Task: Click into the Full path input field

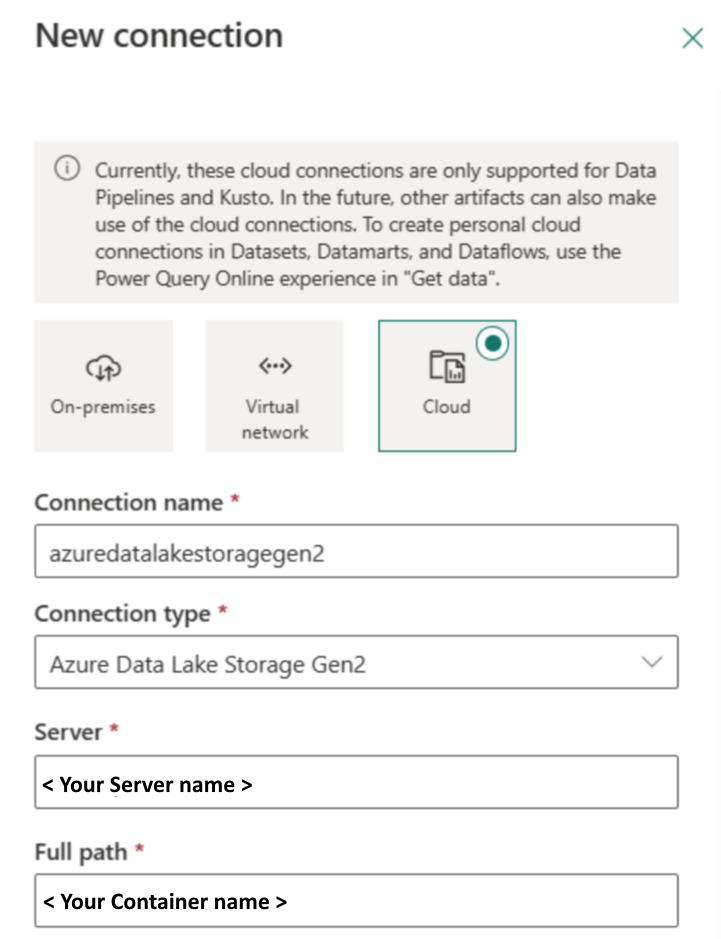Action: click(x=356, y=901)
